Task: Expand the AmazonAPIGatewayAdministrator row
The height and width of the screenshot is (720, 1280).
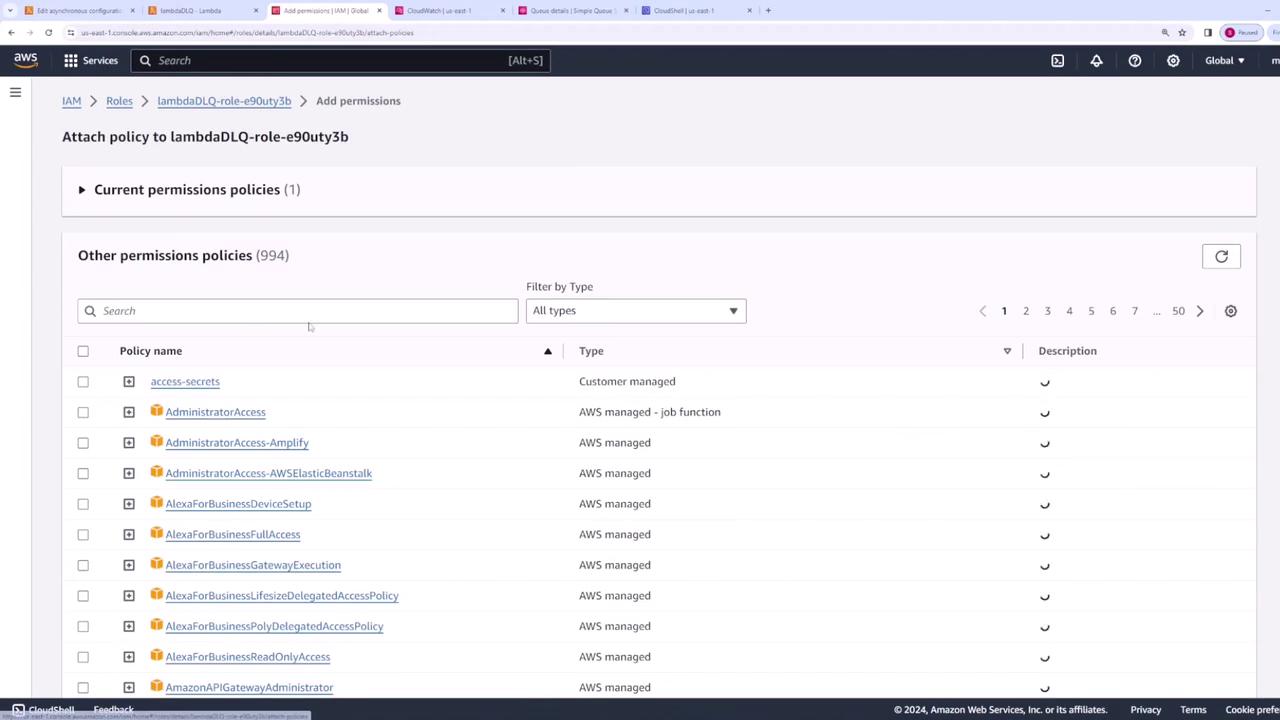Action: (129, 688)
